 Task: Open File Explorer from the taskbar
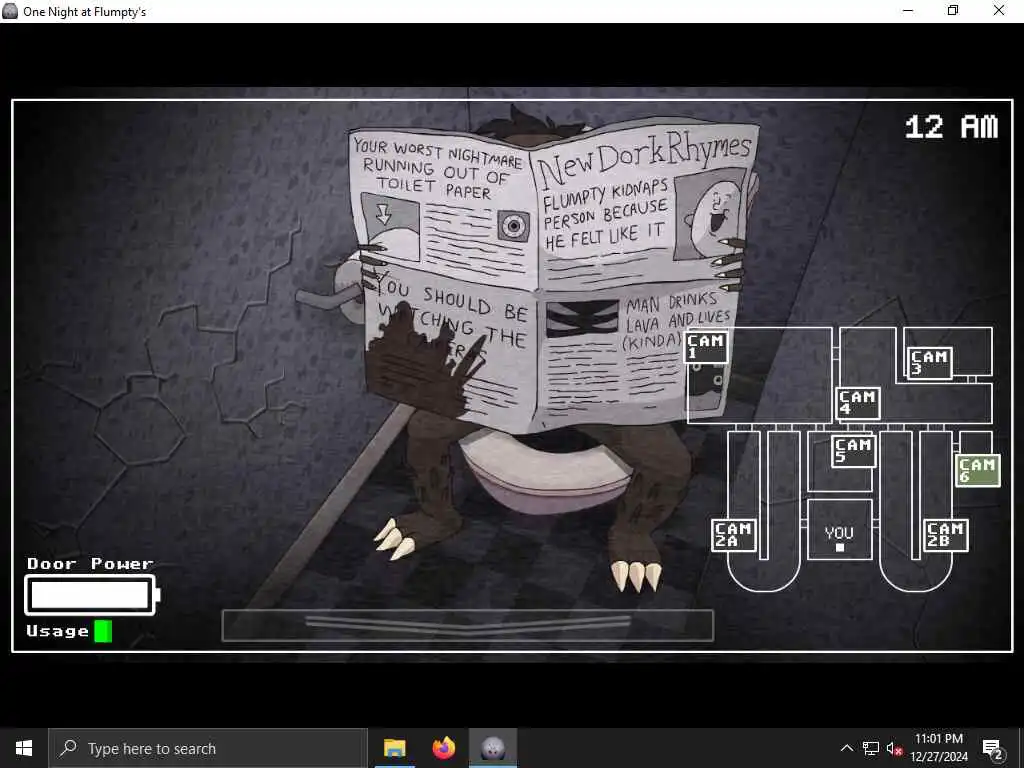(394, 748)
